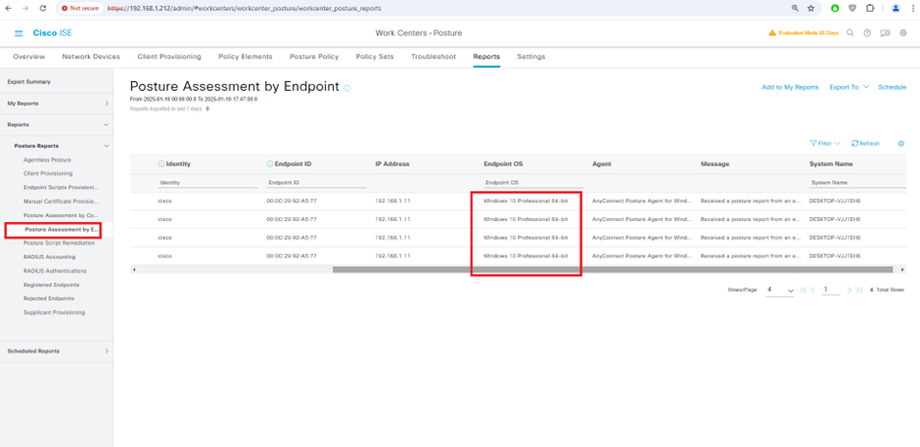Open the Supplicant Provisioning report
The height and width of the screenshot is (447, 920).
click(x=54, y=312)
